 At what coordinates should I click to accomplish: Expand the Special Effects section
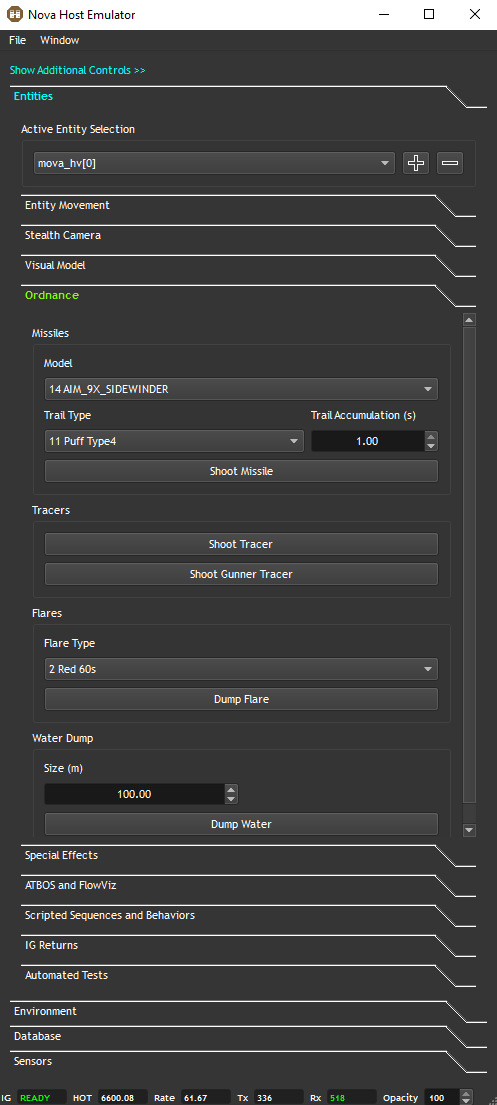(61, 856)
